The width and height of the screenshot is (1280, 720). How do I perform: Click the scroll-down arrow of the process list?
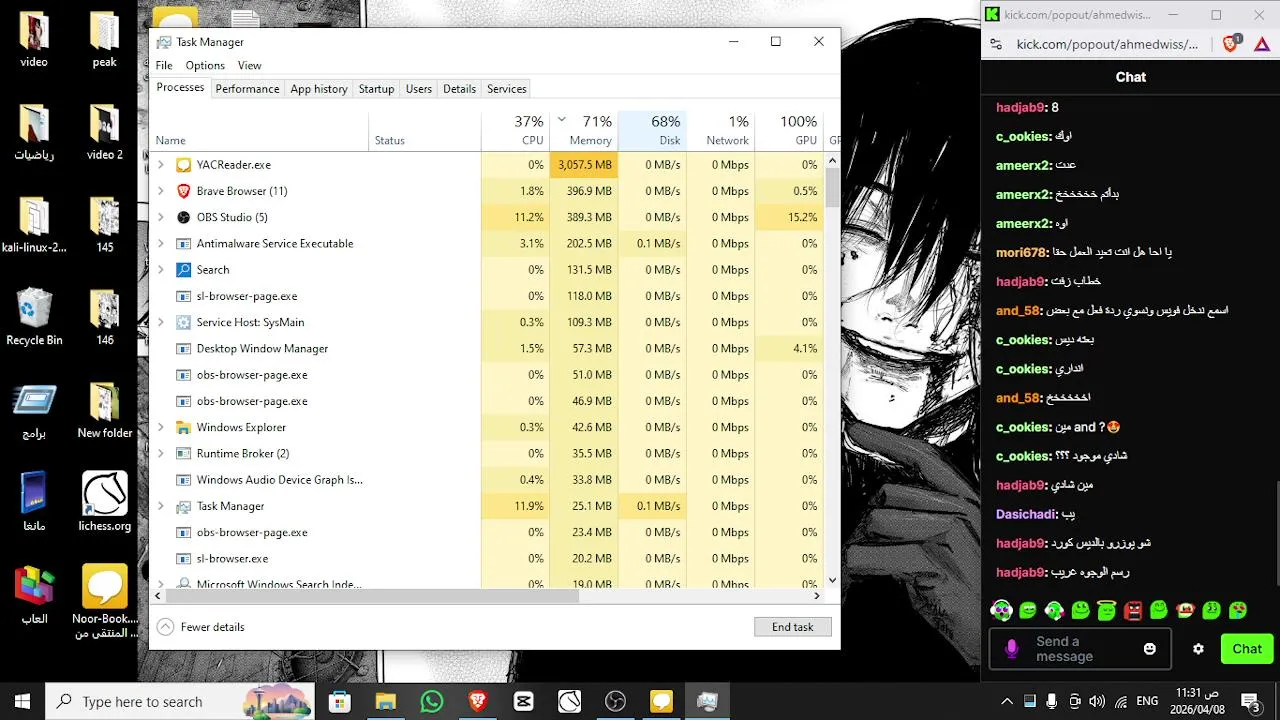(833, 580)
